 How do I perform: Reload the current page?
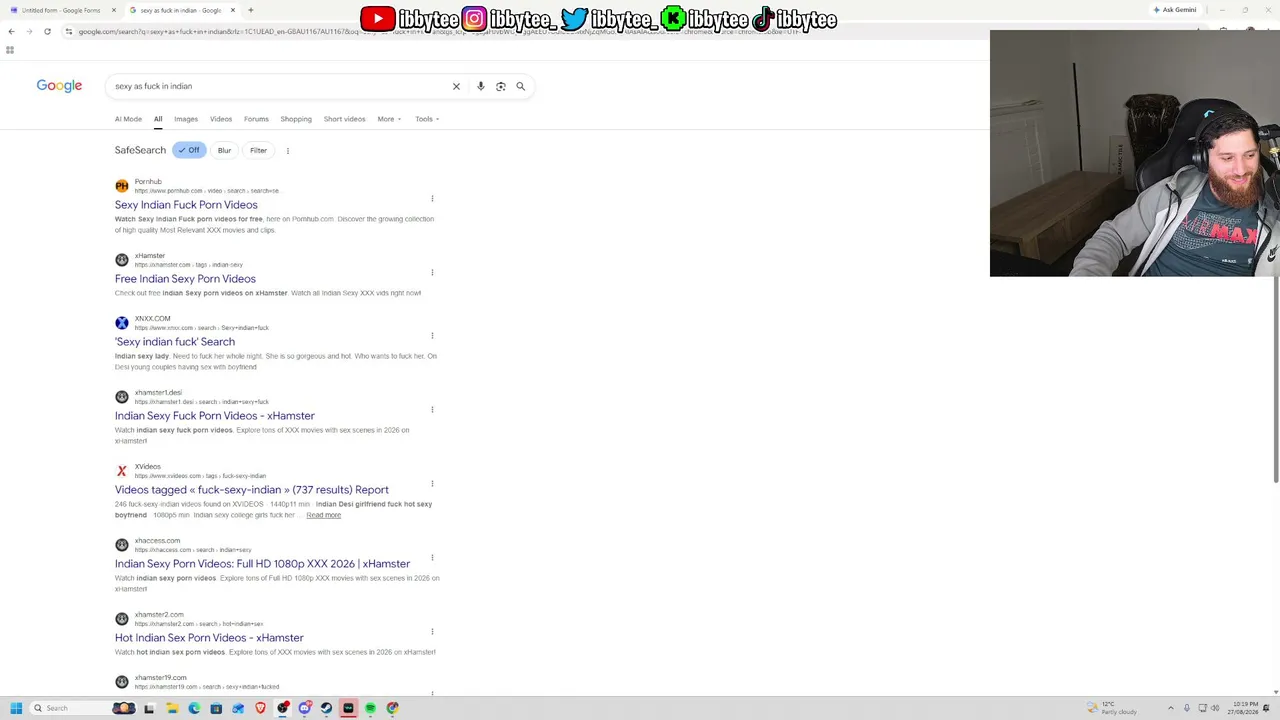click(x=47, y=31)
